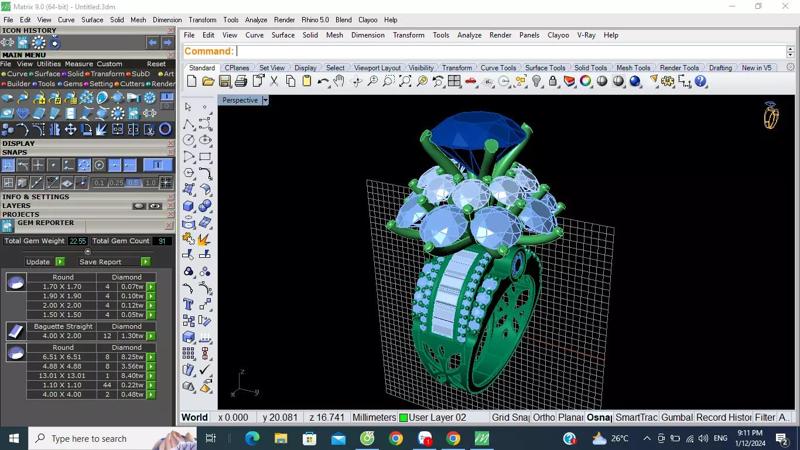Screen dimensions: 800x450
Task: Click the red car render icon
Action: 470,81
